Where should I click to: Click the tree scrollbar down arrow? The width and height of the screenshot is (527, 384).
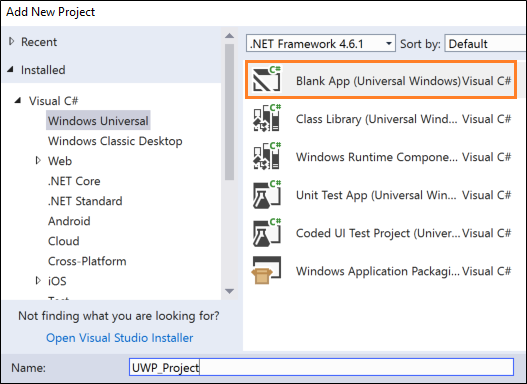coord(230,291)
